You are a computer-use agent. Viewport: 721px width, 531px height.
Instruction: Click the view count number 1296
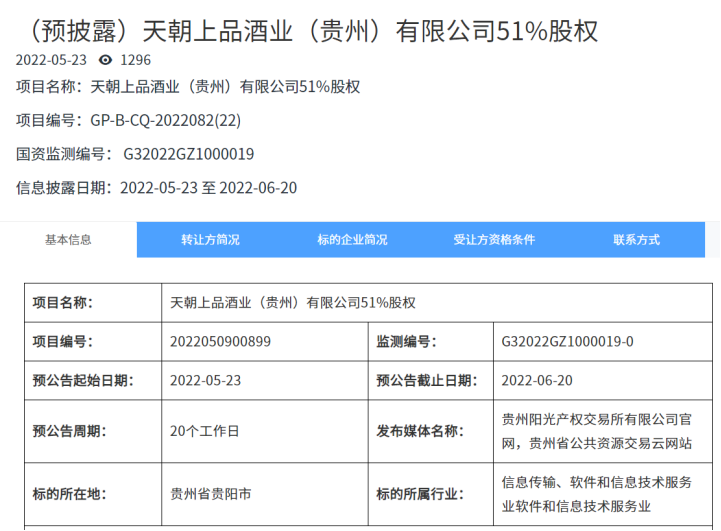pyautogui.click(x=135, y=60)
